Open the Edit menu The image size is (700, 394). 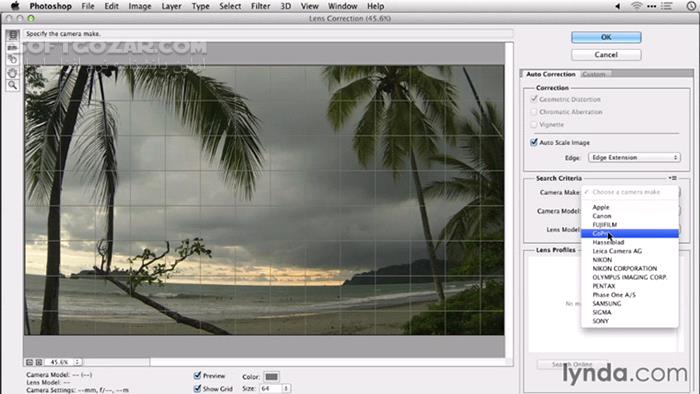(112, 6)
